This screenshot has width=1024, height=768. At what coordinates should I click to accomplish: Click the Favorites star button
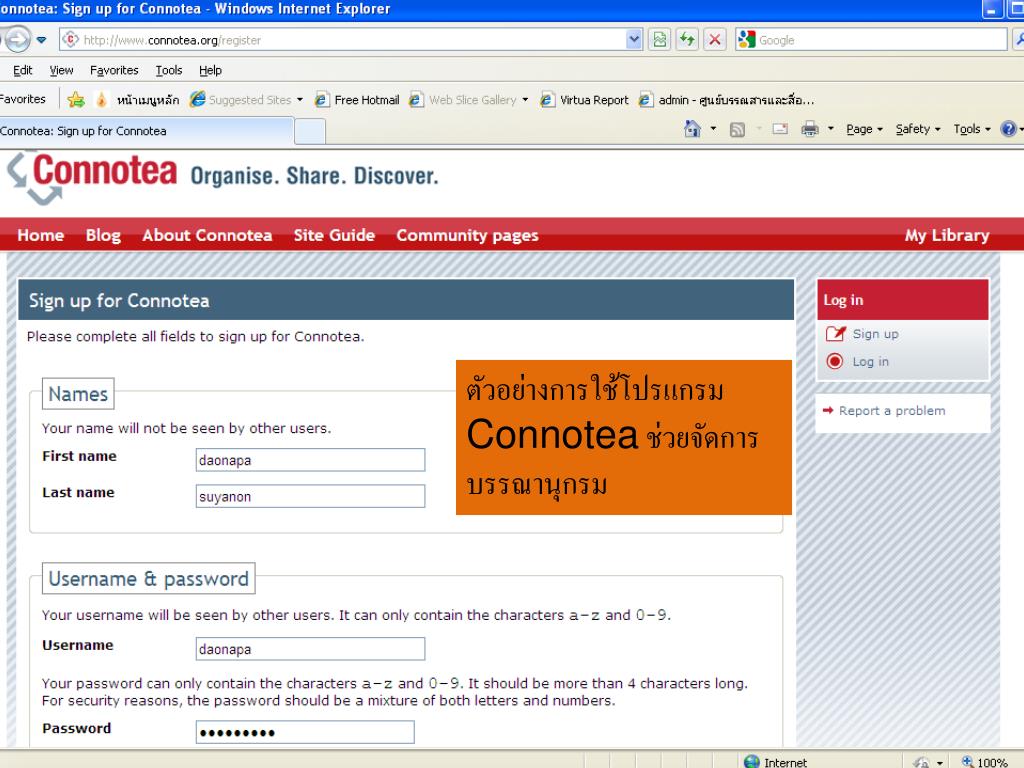pos(23,99)
